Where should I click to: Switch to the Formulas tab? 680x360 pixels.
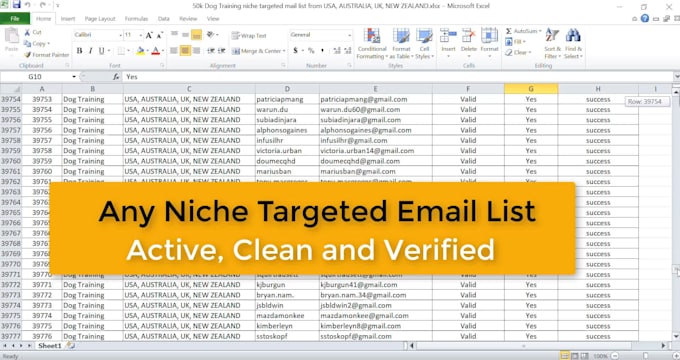click(x=136, y=19)
